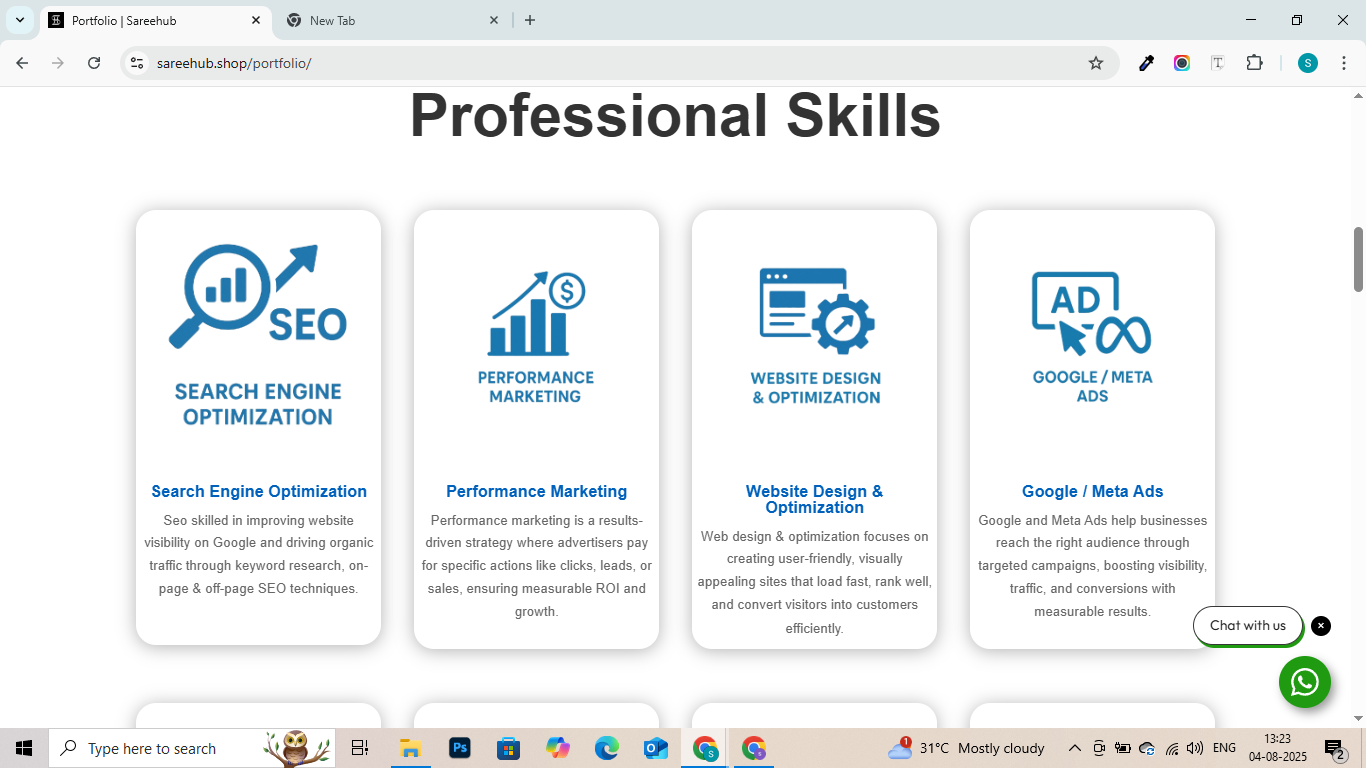The image size is (1366, 768).
Task: Bookmark this page with the star icon
Action: point(1096,63)
